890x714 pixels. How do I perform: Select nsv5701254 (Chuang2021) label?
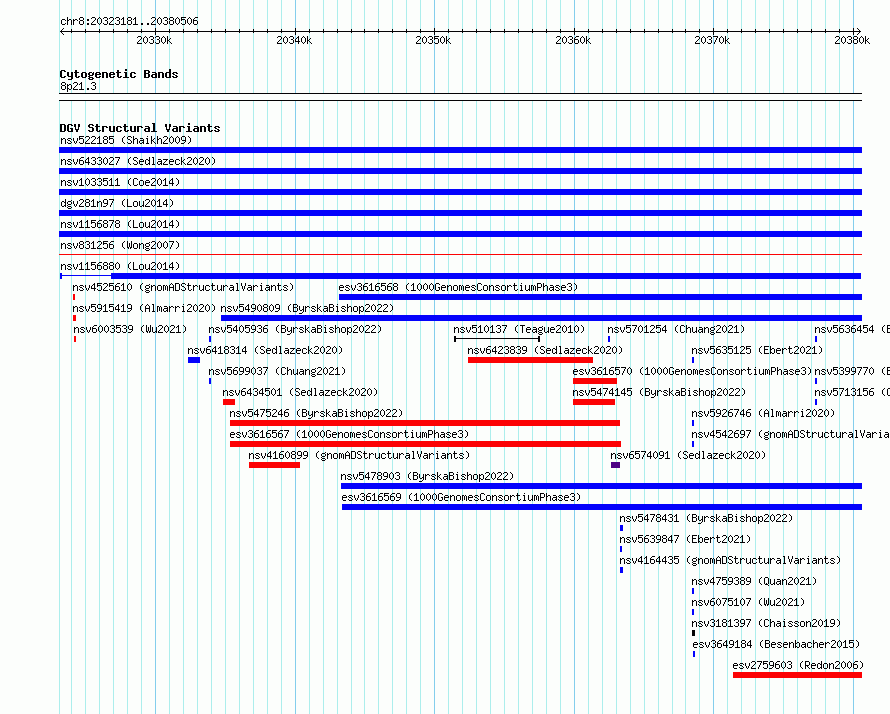676,329
